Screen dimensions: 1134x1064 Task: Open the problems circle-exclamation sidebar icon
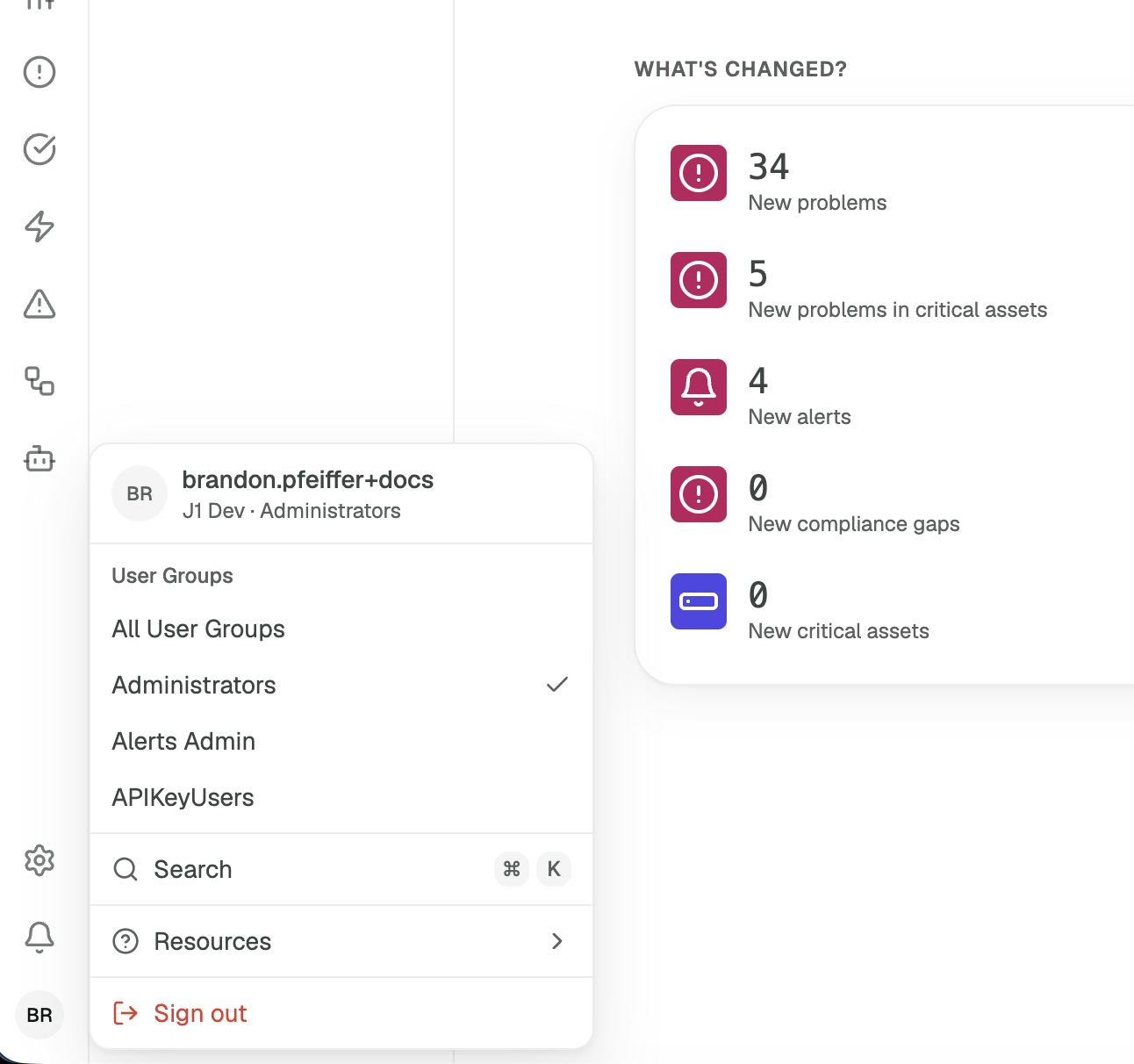click(39, 72)
